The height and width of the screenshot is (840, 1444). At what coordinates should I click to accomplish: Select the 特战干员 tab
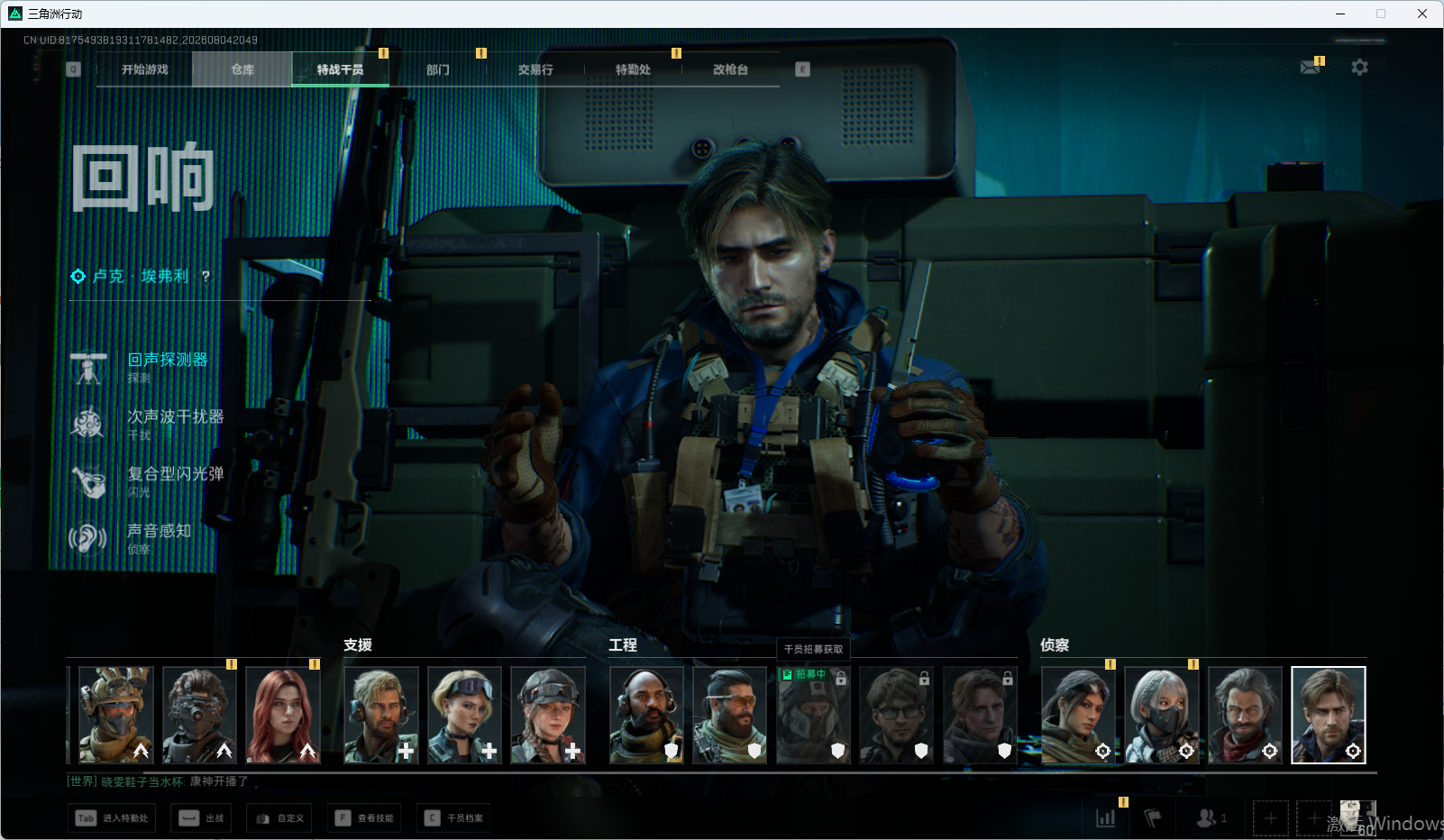click(340, 69)
